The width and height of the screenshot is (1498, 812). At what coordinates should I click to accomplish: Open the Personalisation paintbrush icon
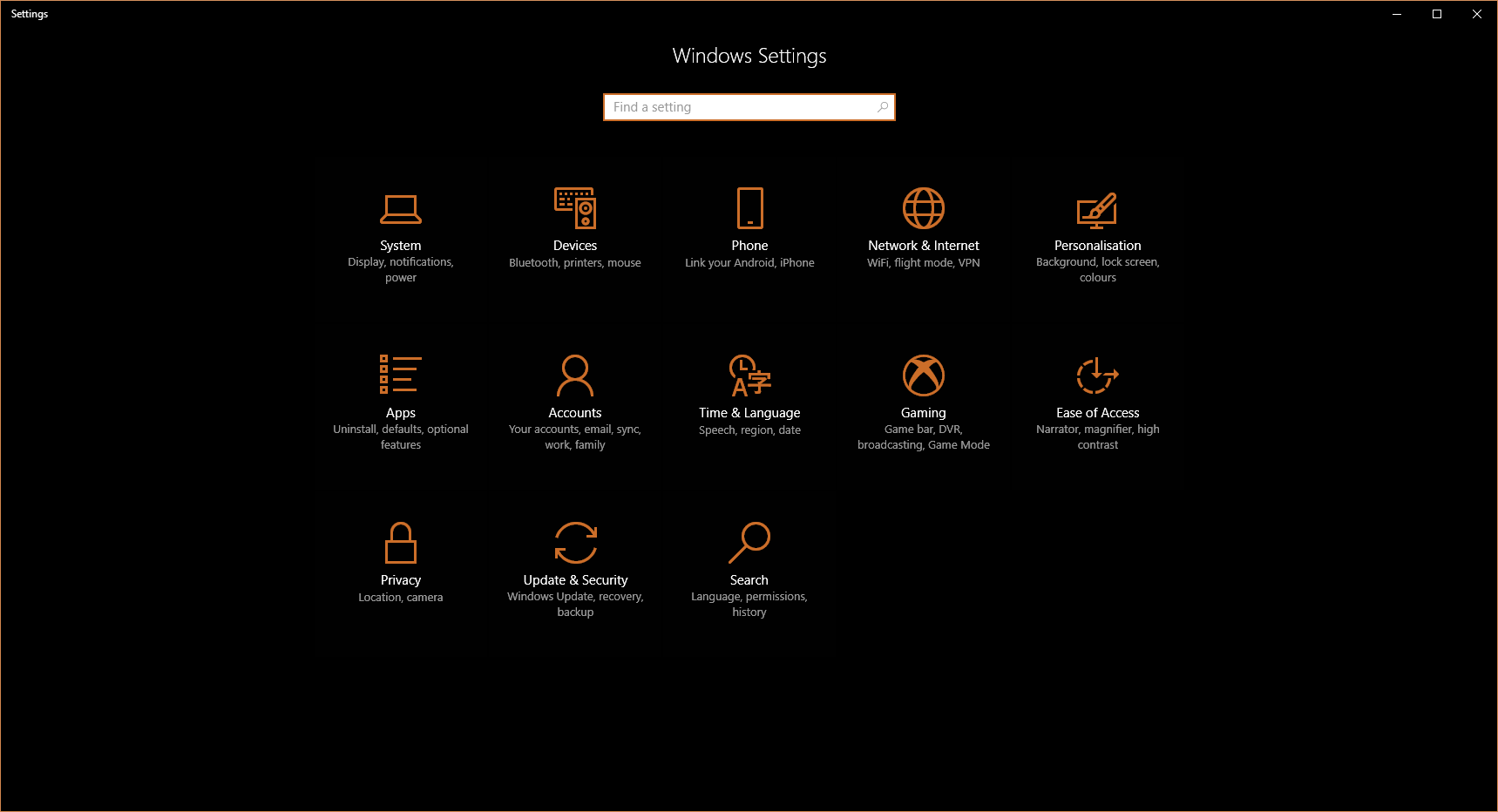click(1097, 210)
